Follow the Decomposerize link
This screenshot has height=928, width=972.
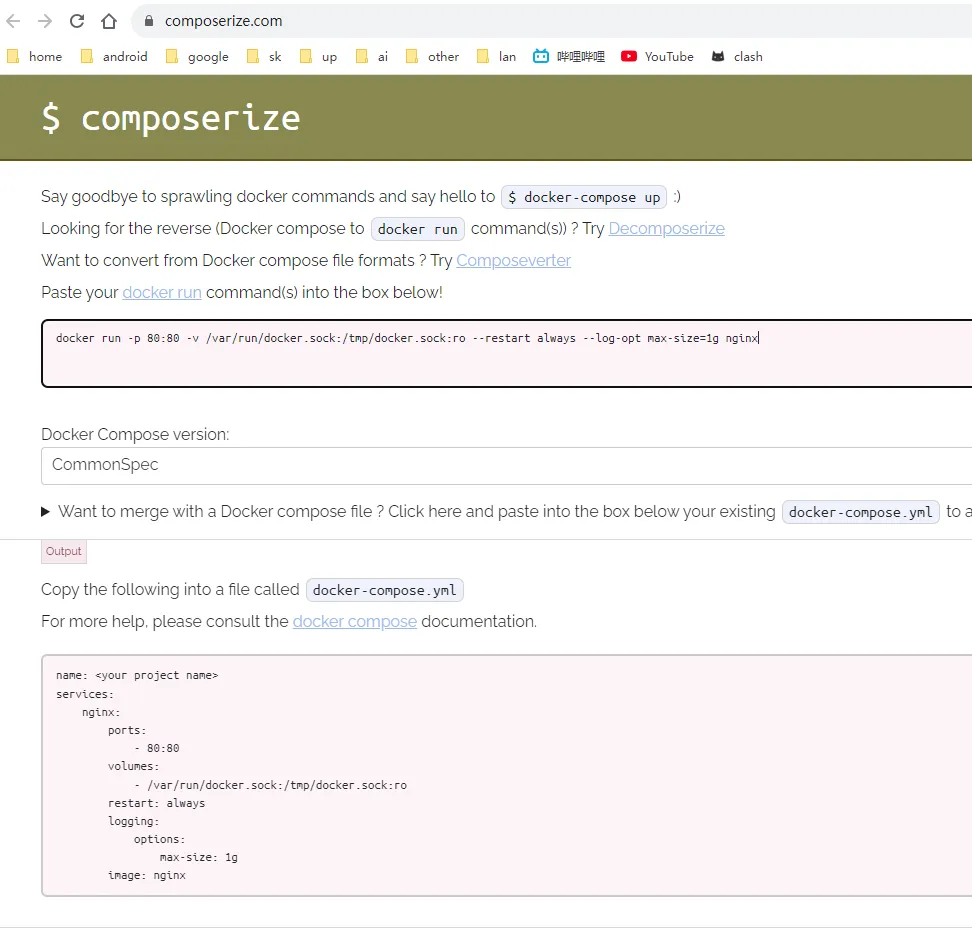[x=666, y=229]
